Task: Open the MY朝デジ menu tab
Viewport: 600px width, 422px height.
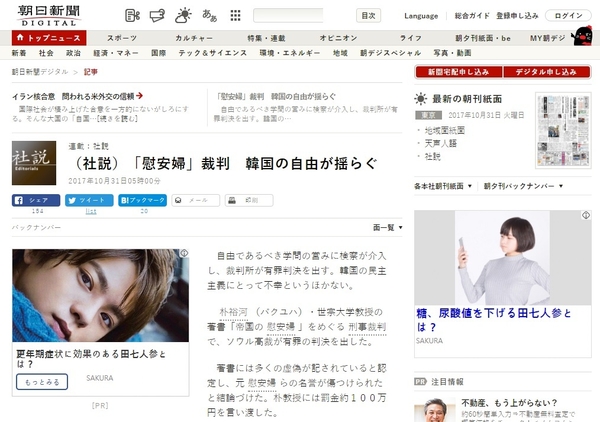Action: pyautogui.click(x=548, y=38)
